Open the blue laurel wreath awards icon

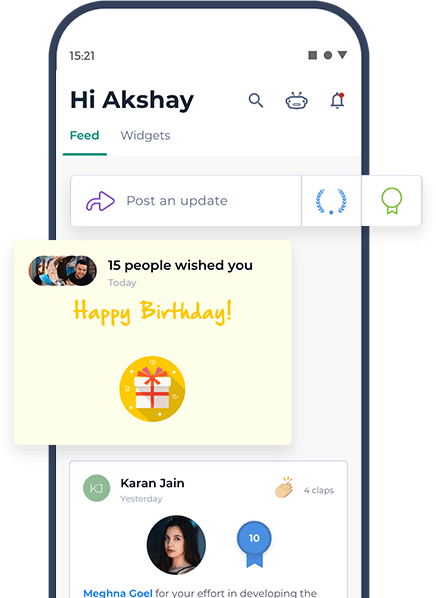(331, 201)
